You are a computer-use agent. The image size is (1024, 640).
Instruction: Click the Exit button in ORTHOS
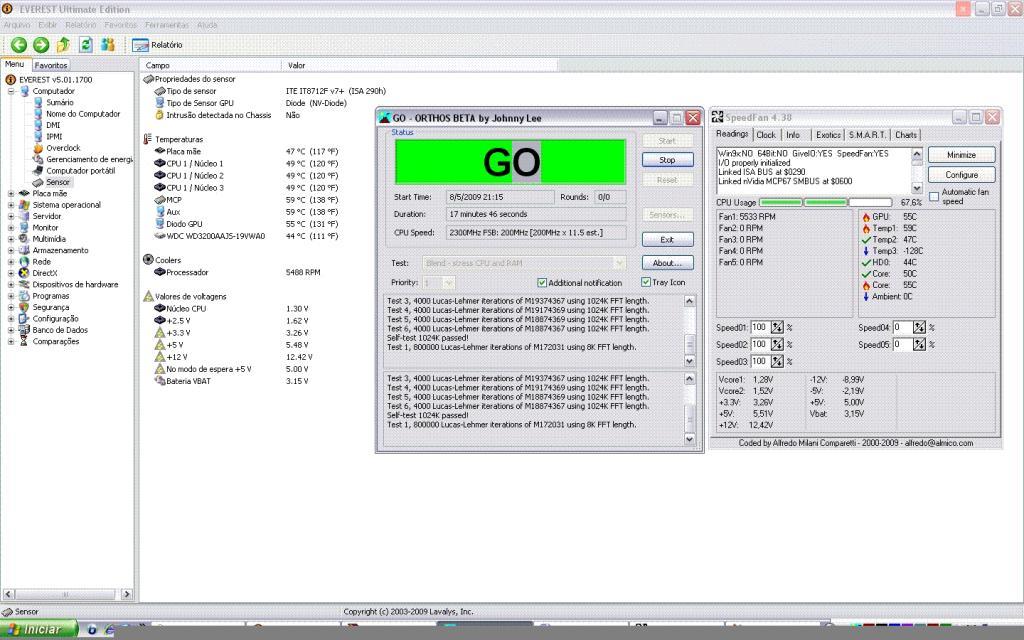667,240
